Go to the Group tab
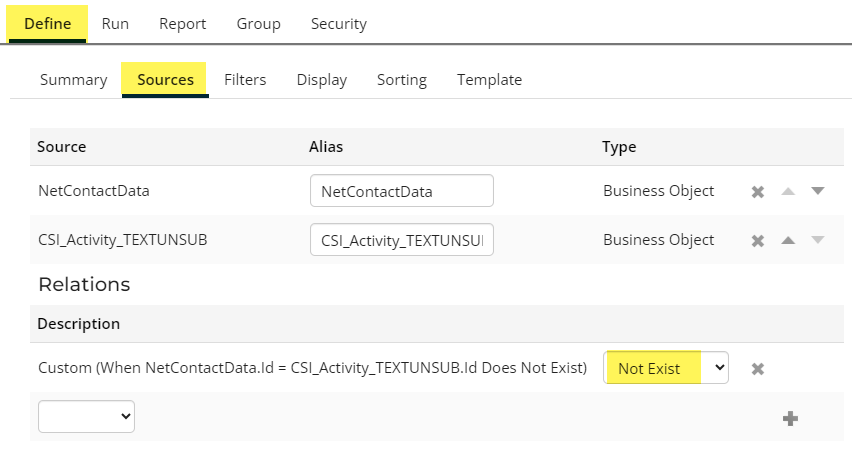This screenshot has height=452, width=852. pos(258,23)
